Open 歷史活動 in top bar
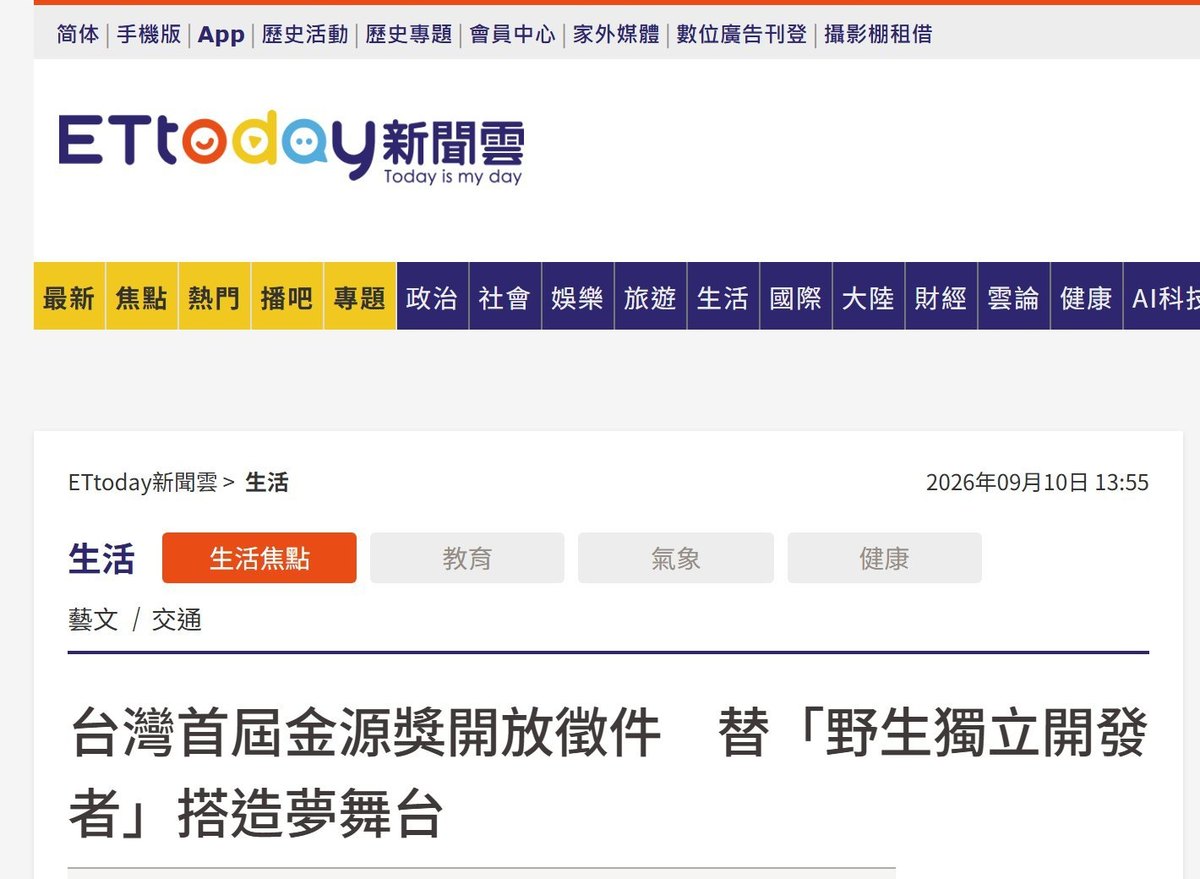The image size is (1200, 879). (x=305, y=34)
